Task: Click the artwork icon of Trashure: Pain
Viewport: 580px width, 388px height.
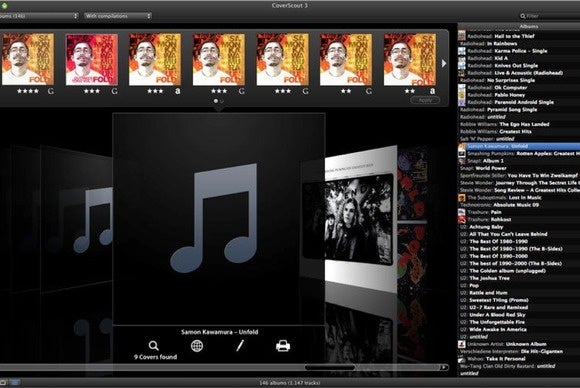Action: click(462, 212)
